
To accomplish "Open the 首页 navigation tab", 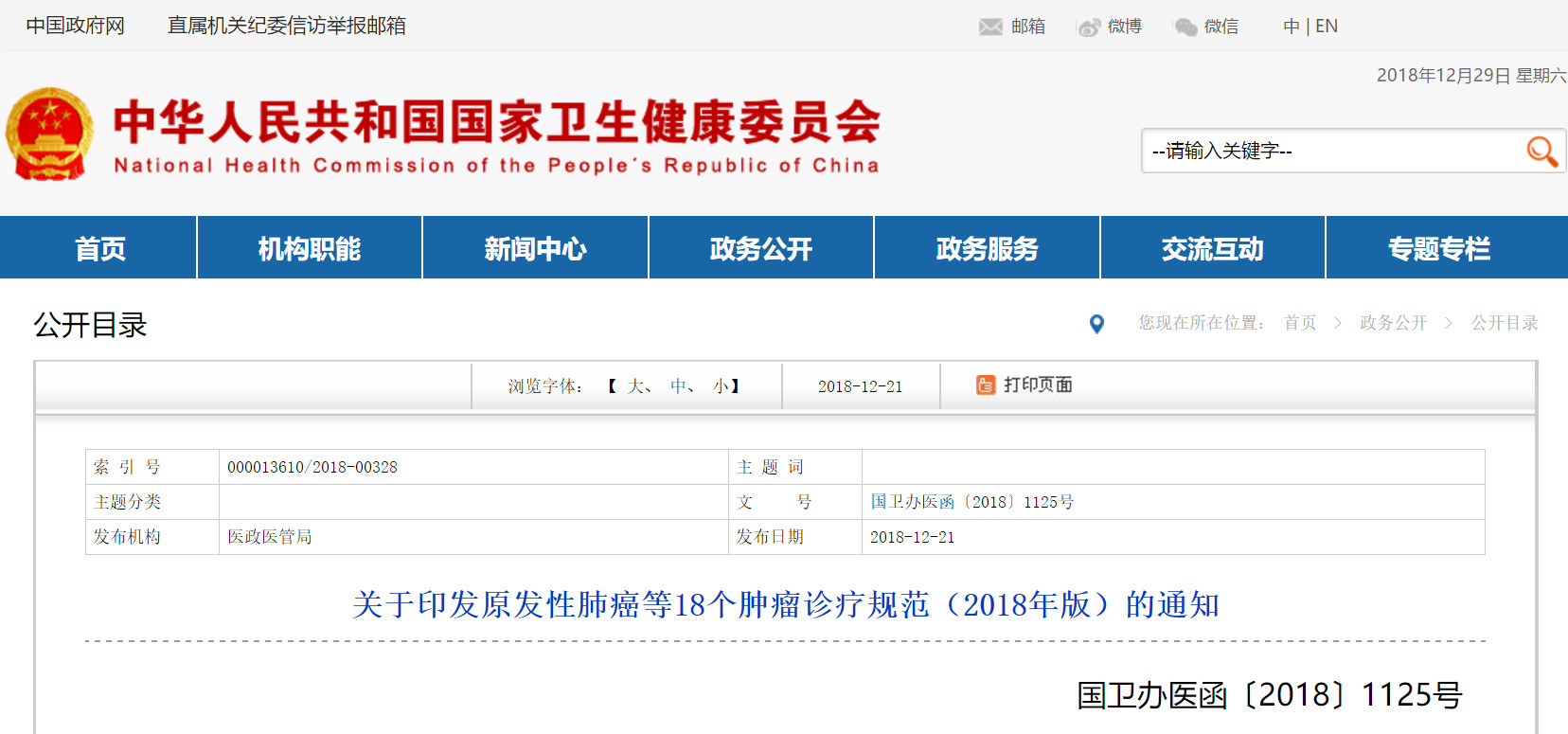I will coord(99,248).
